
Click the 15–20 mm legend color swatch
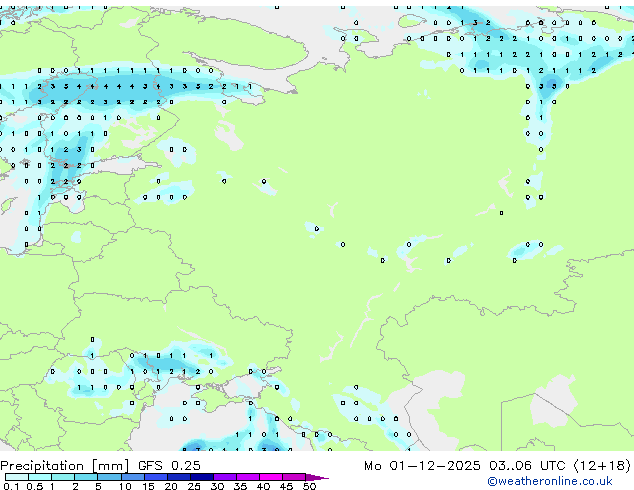tap(156, 477)
